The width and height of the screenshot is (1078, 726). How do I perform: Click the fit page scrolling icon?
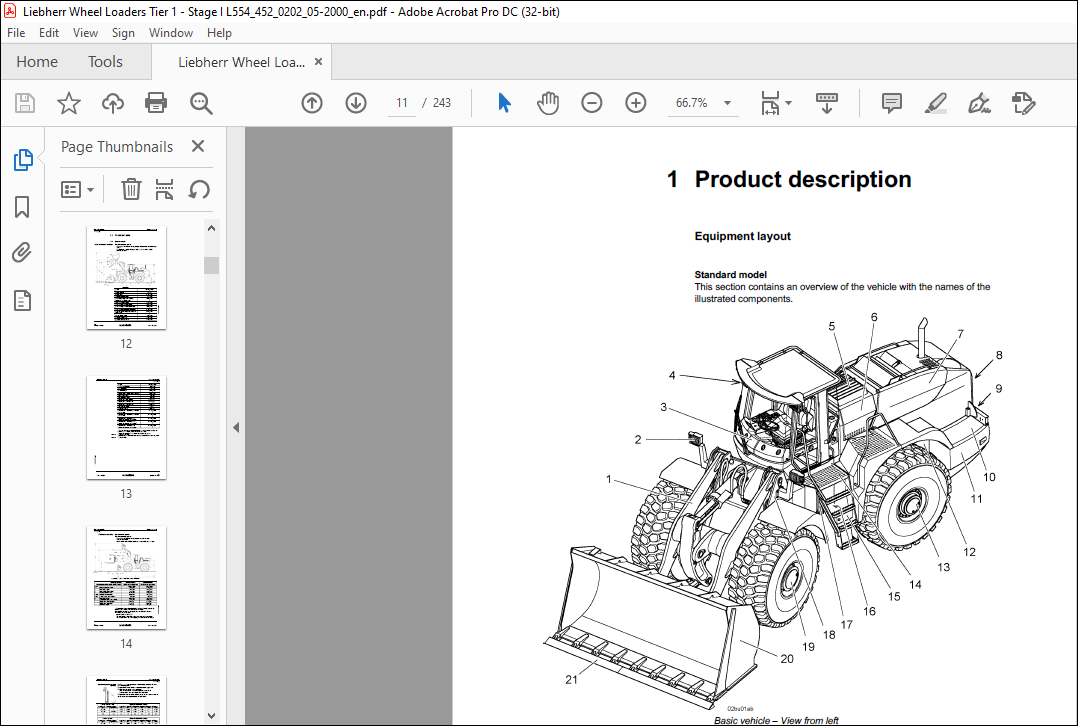(x=771, y=103)
